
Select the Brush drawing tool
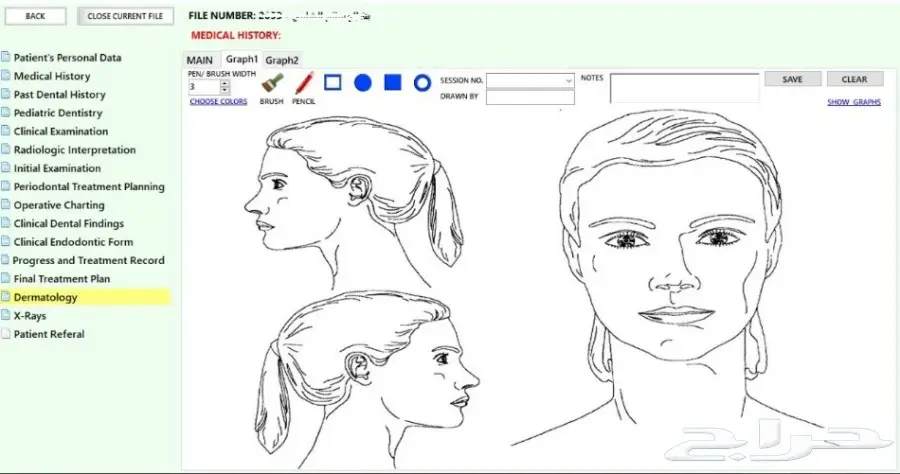pyautogui.click(x=269, y=84)
